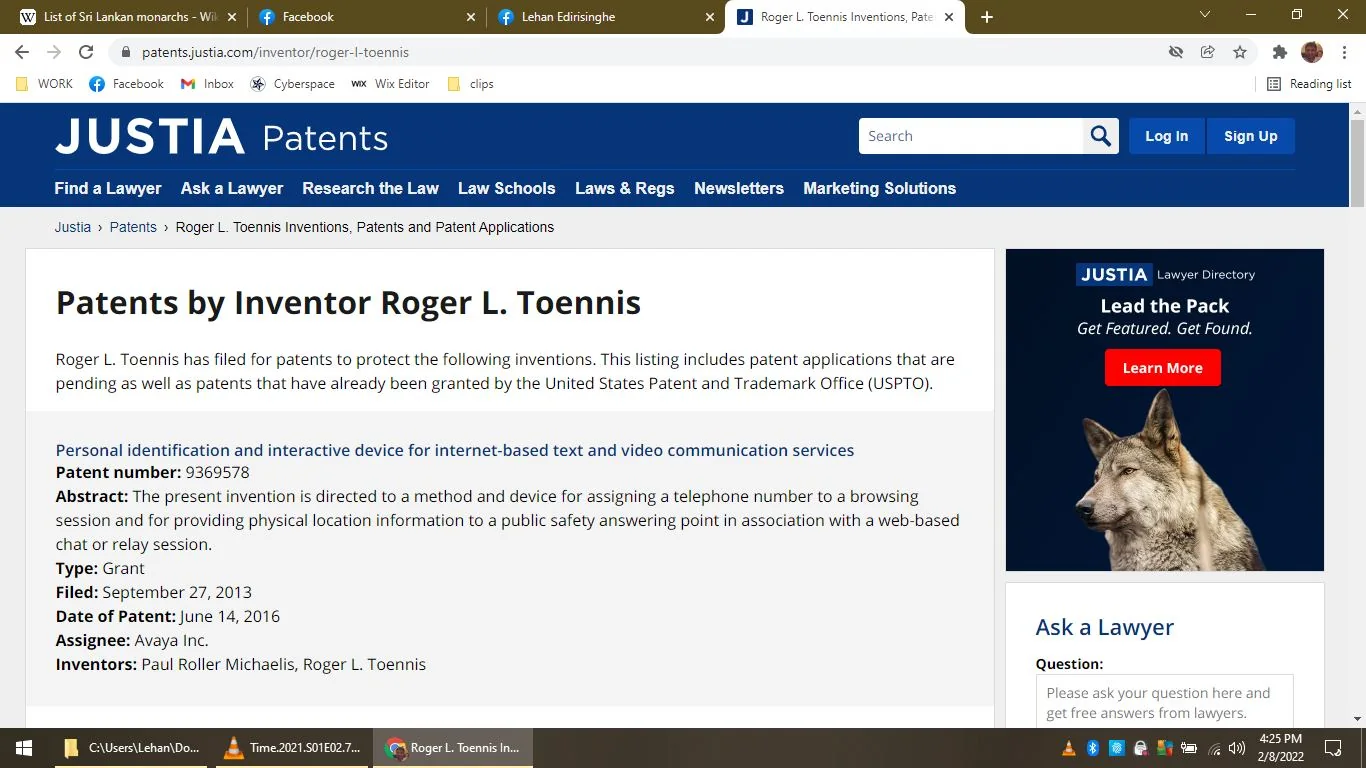Click the crossed-out eye icon in address bar
This screenshot has width=1366, height=768.
click(x=1176, y=52)
